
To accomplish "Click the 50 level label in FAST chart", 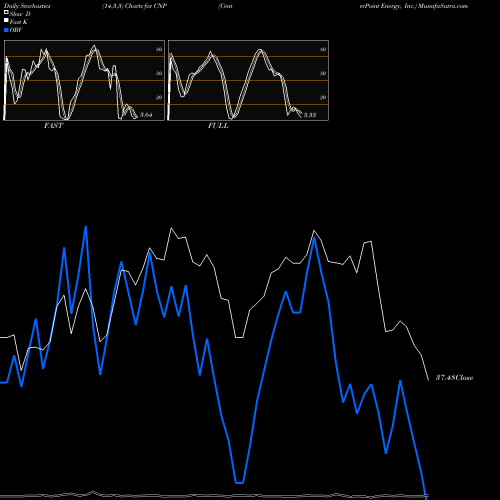I will 159,73.
